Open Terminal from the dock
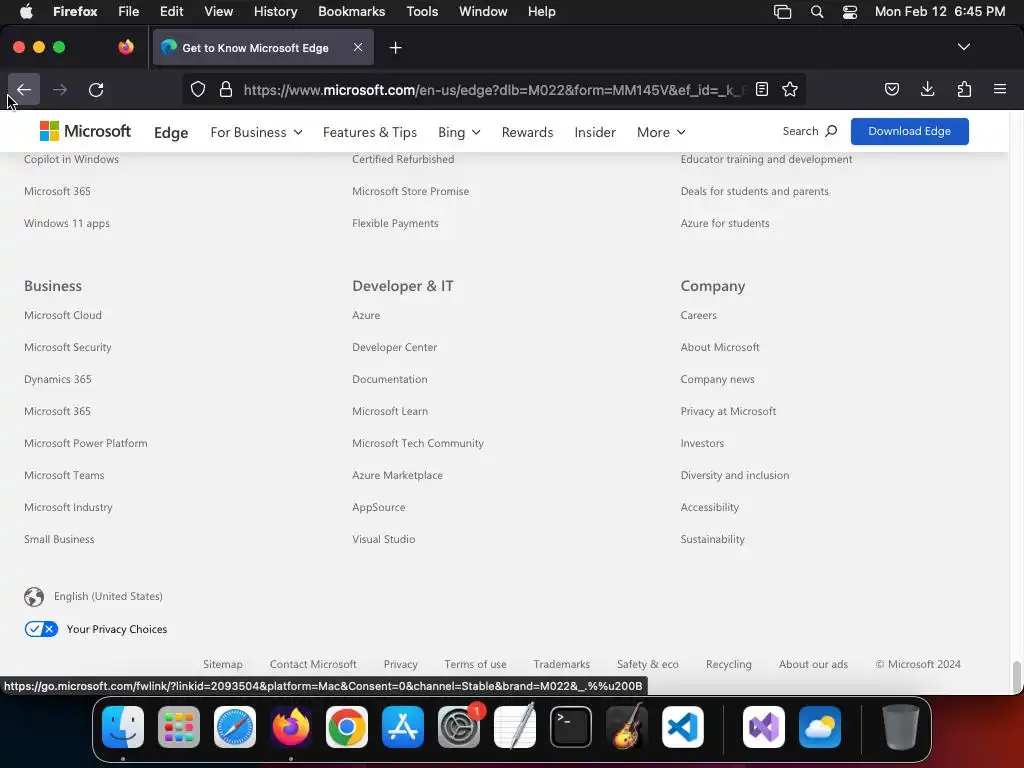 pyautogui.click(x=571, y=727)
